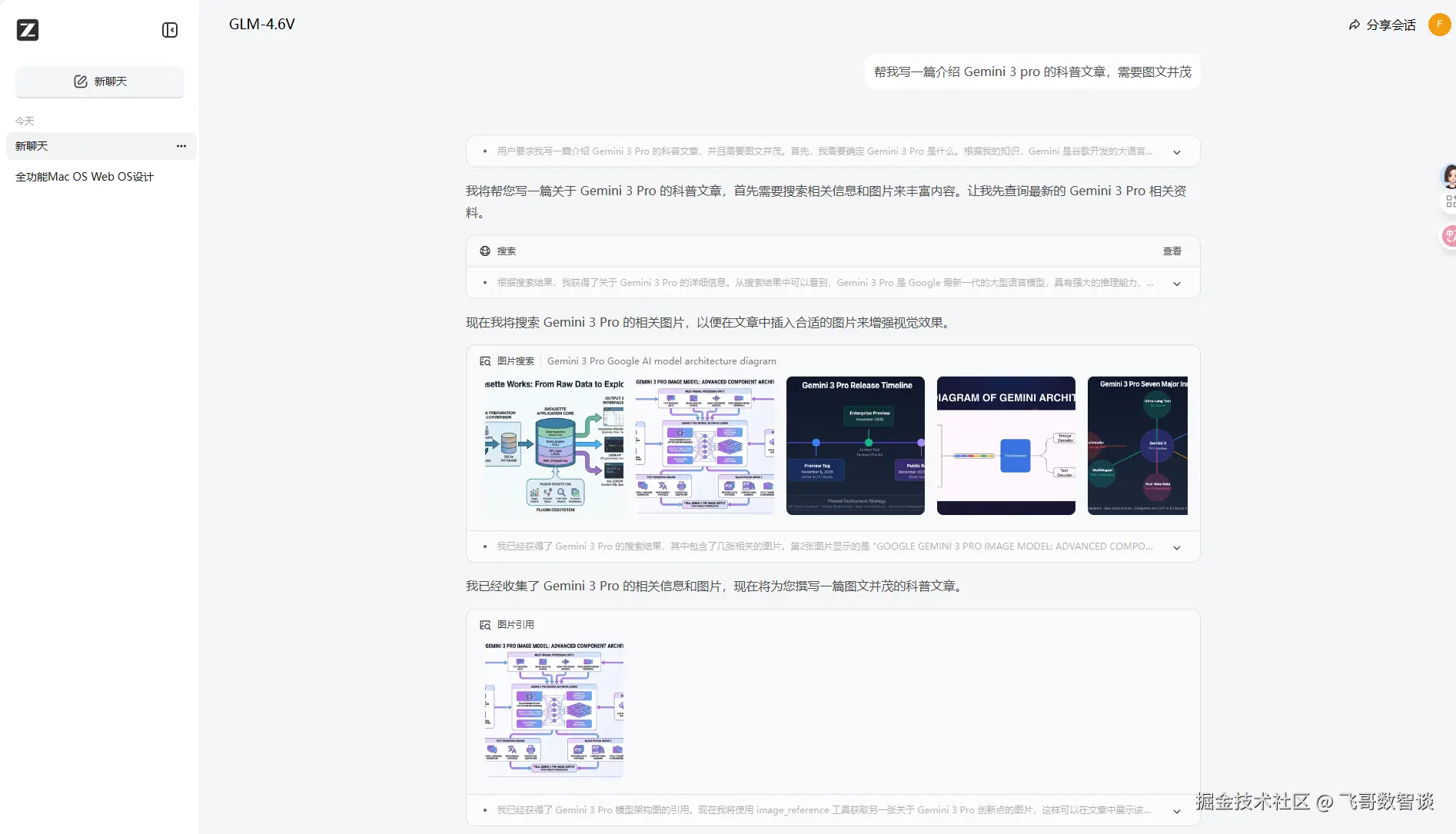Click the Z logo icon
The image size is (1456, 834).
pos(28,30)
